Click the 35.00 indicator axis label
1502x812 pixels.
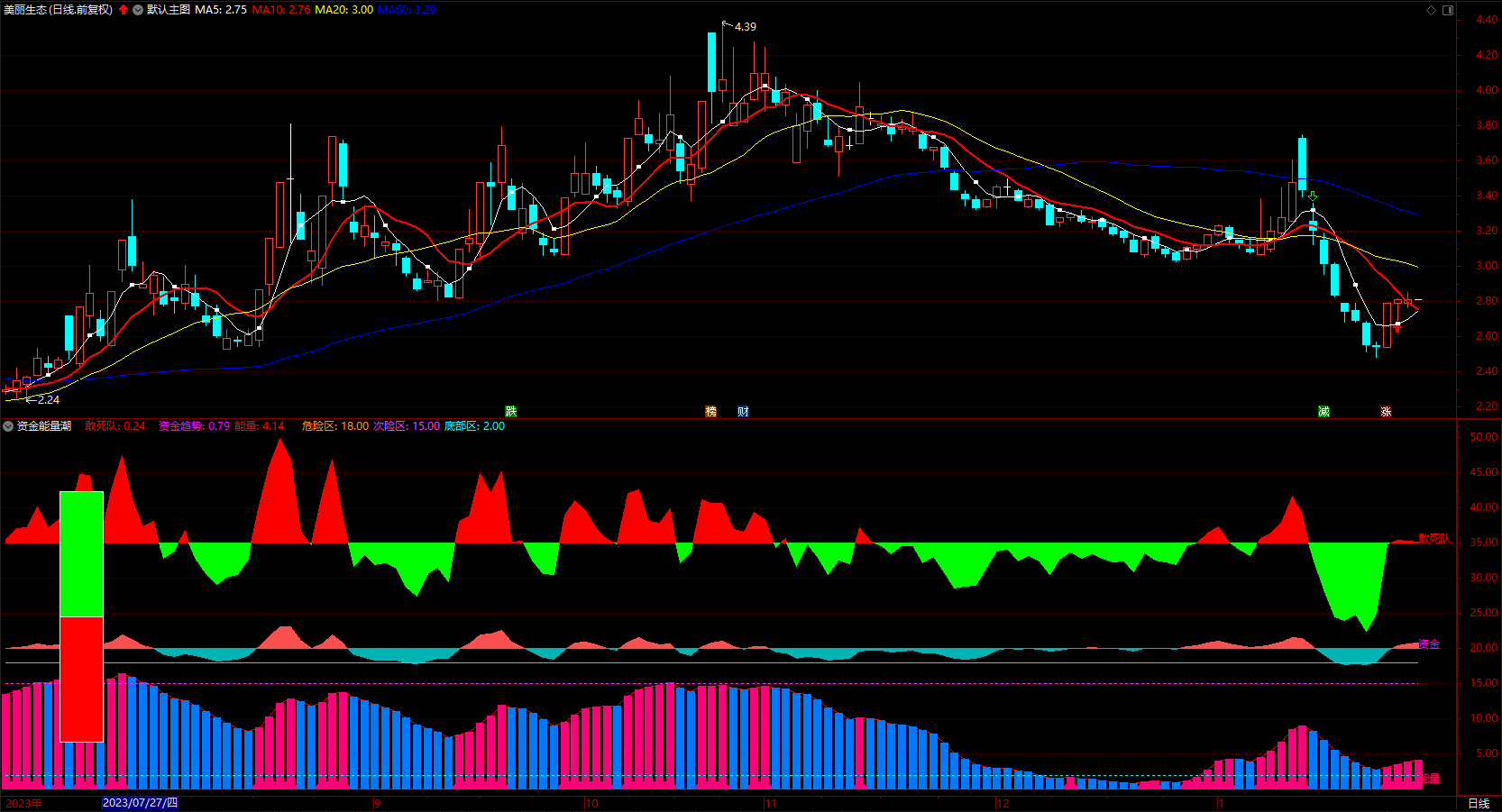click(x=1484, y=543)
